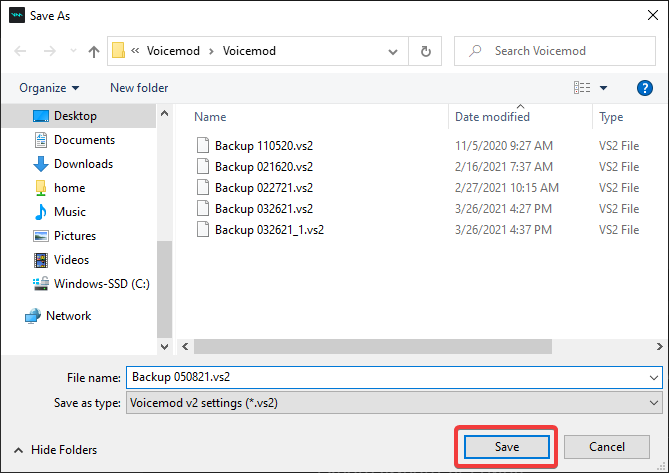Open the File name history dropdown
The image size is (669, 473).
[x=654, y=377]
